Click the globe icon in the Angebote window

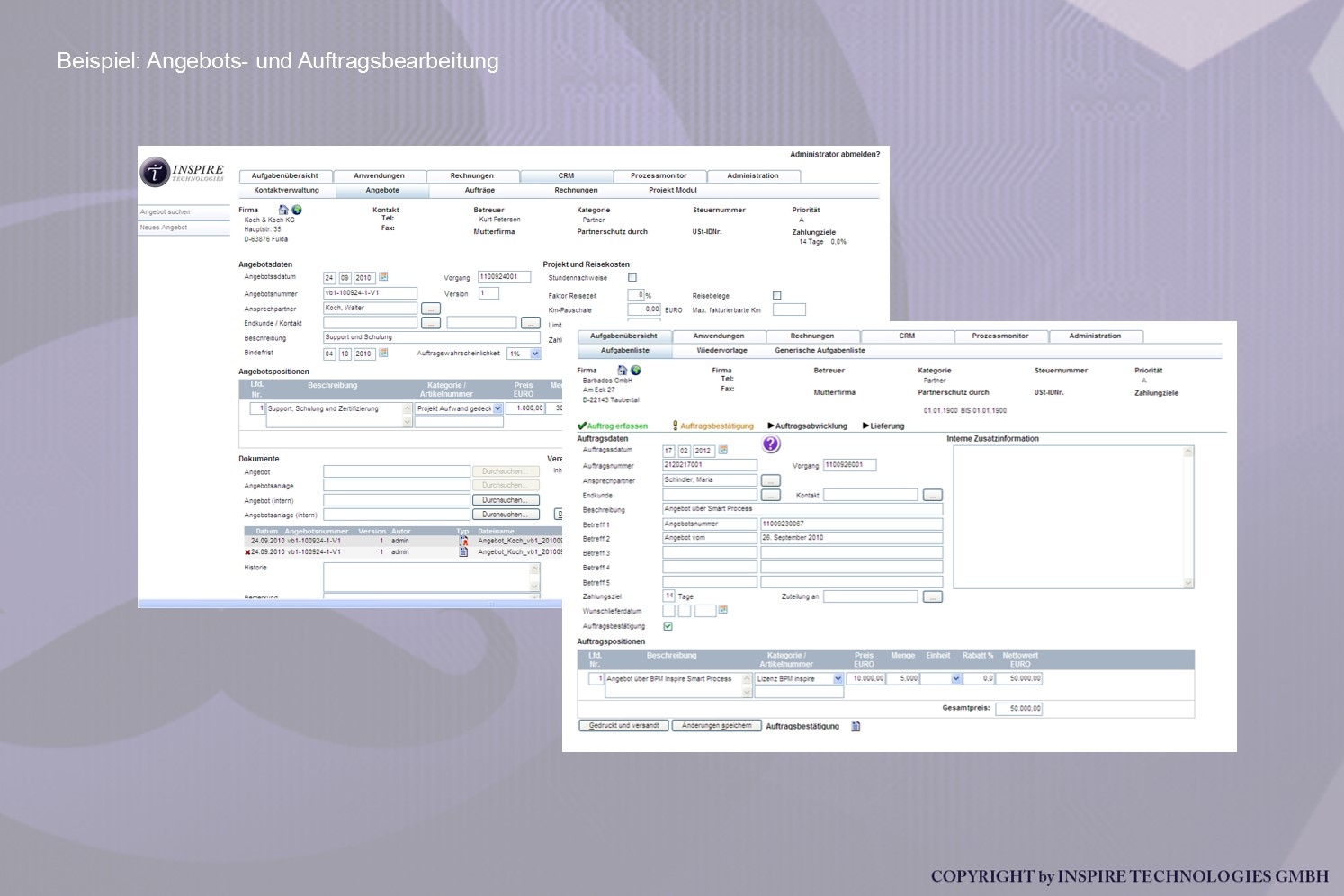(x=297, y=210)
